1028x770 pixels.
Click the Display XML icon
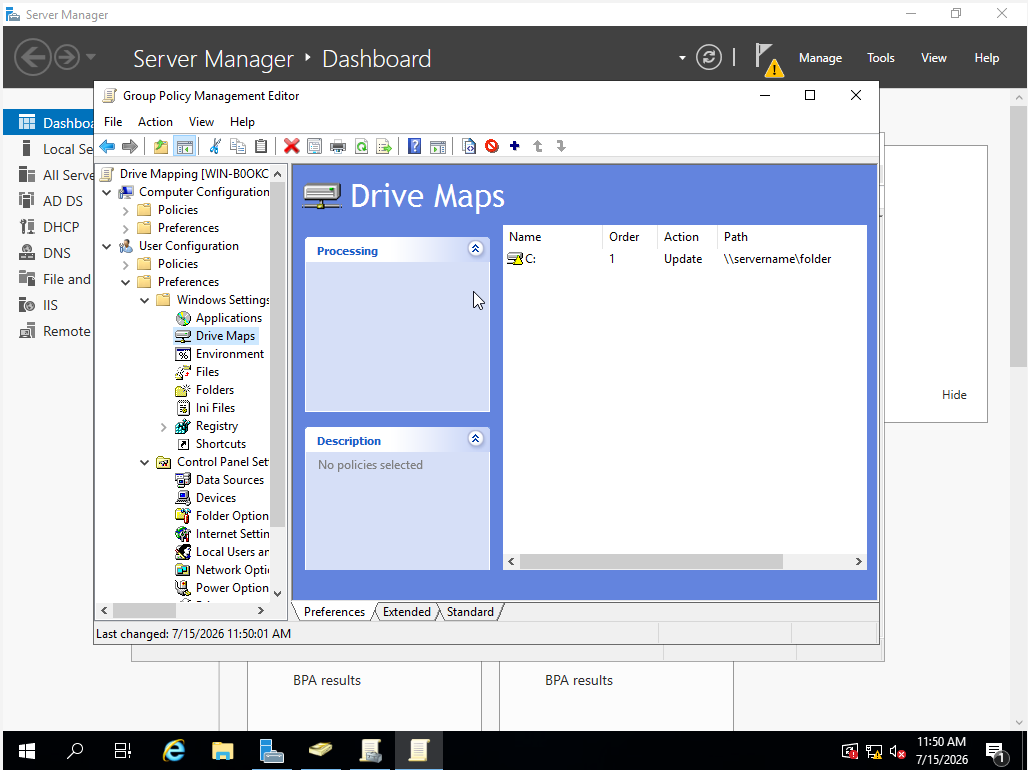469,146
